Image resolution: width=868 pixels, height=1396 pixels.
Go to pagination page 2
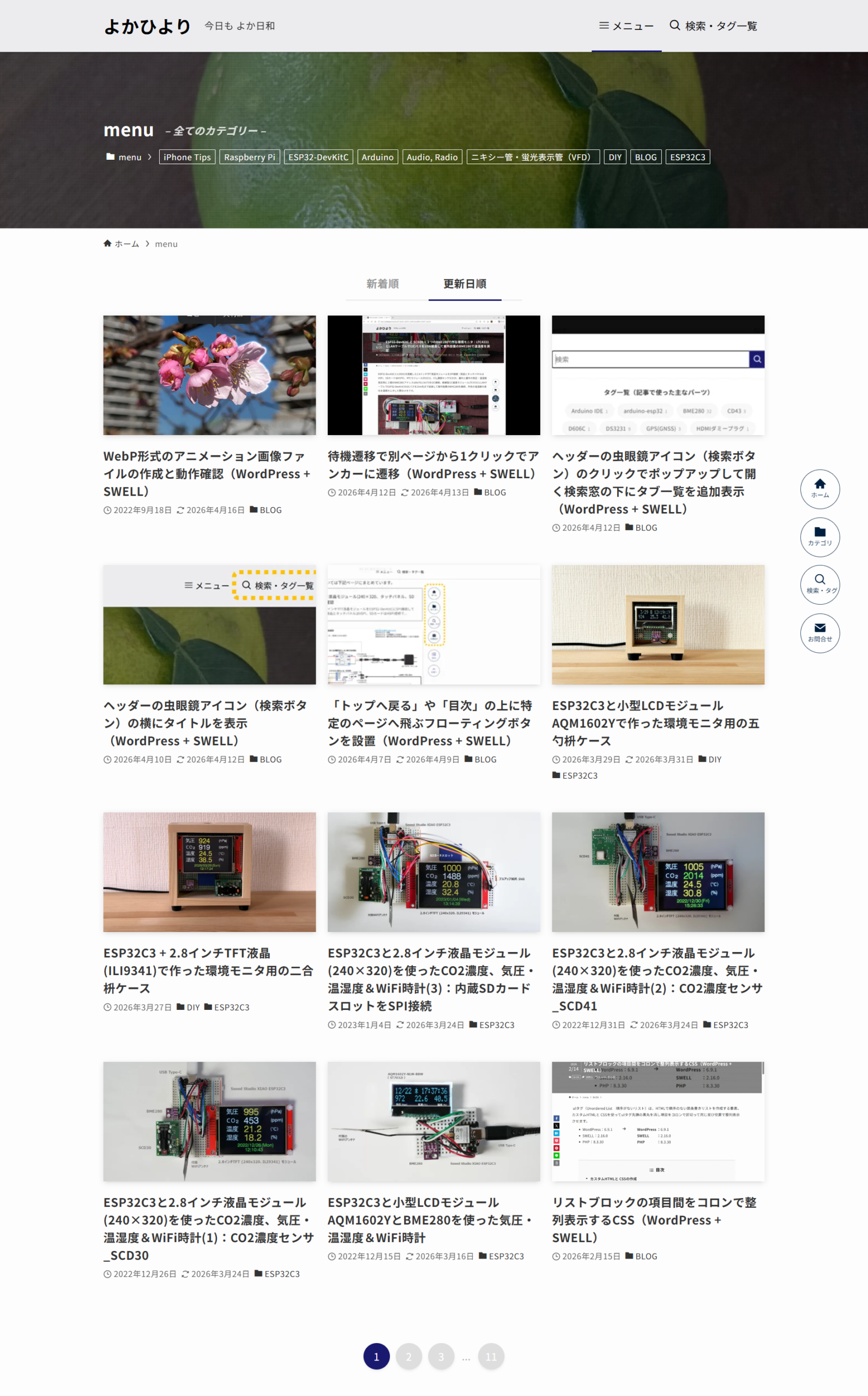[x=408, y=1356]
